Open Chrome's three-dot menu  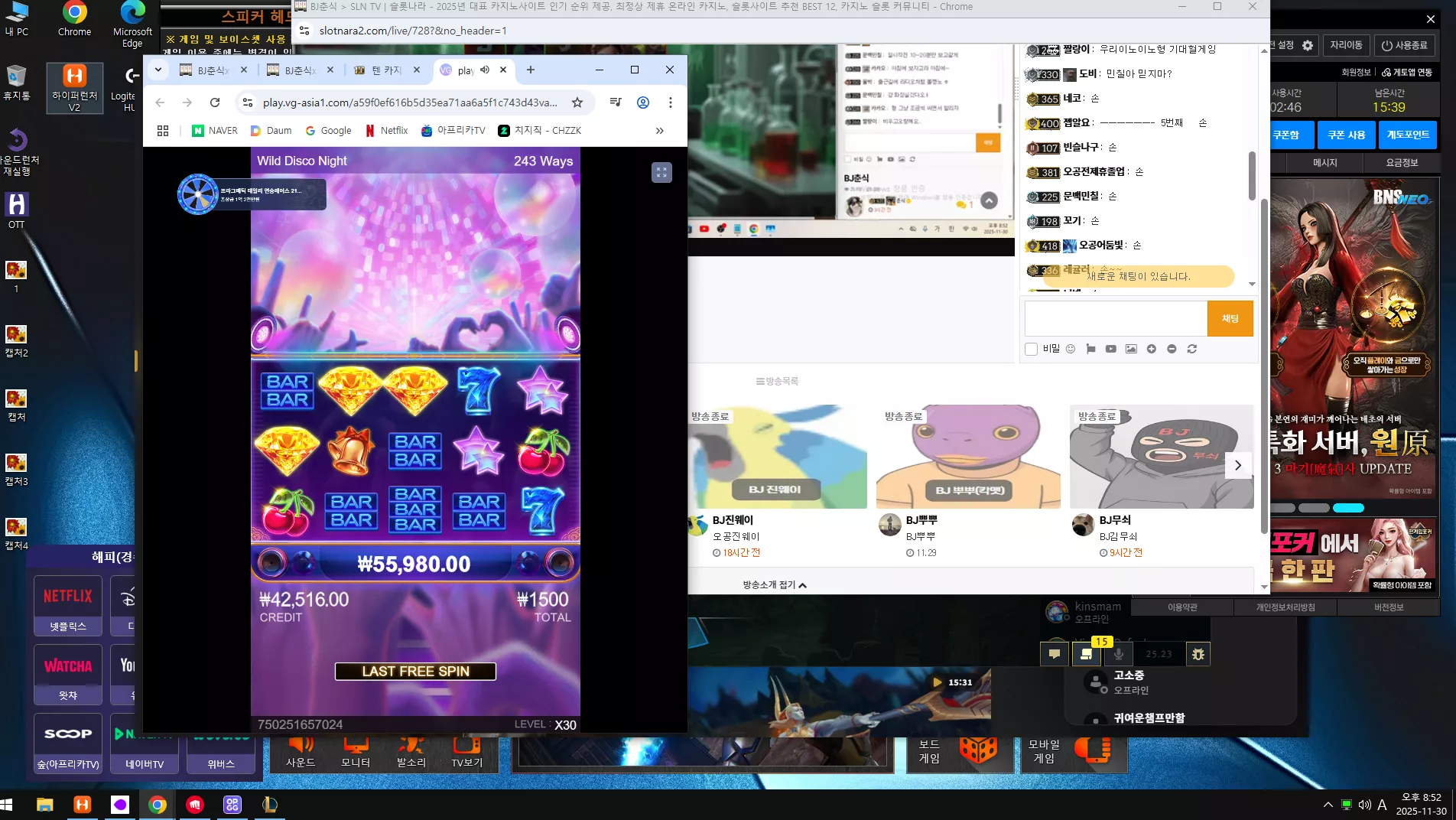point(671,102)
